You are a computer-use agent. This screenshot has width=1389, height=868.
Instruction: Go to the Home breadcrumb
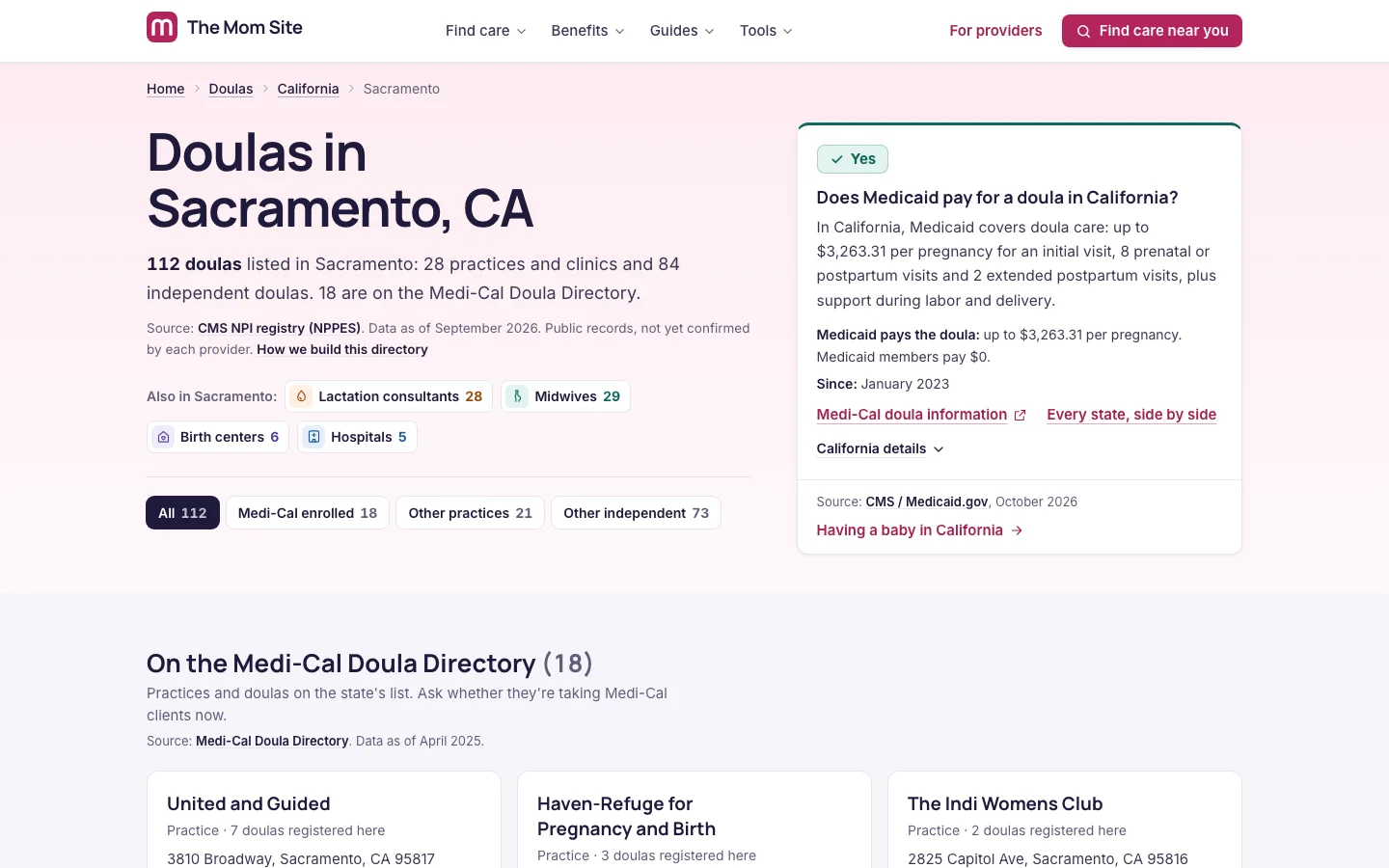[x=165, y=89]
